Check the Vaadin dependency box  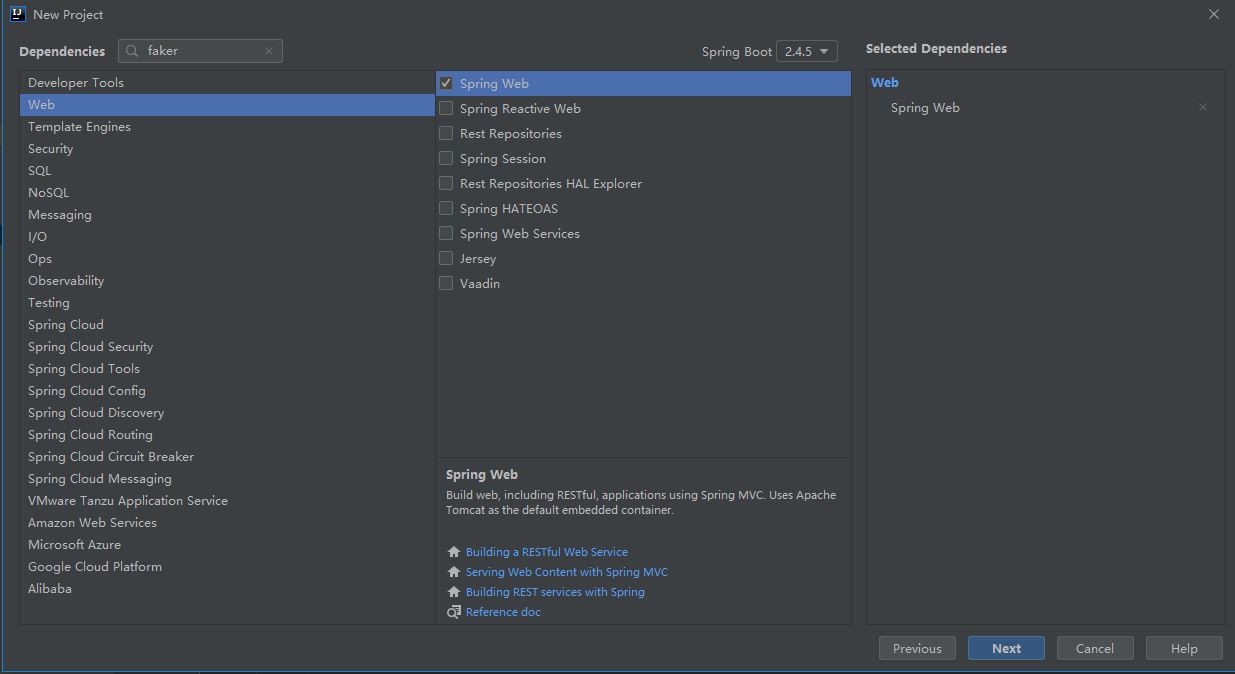pyautogui.click(x=446, y=284)
